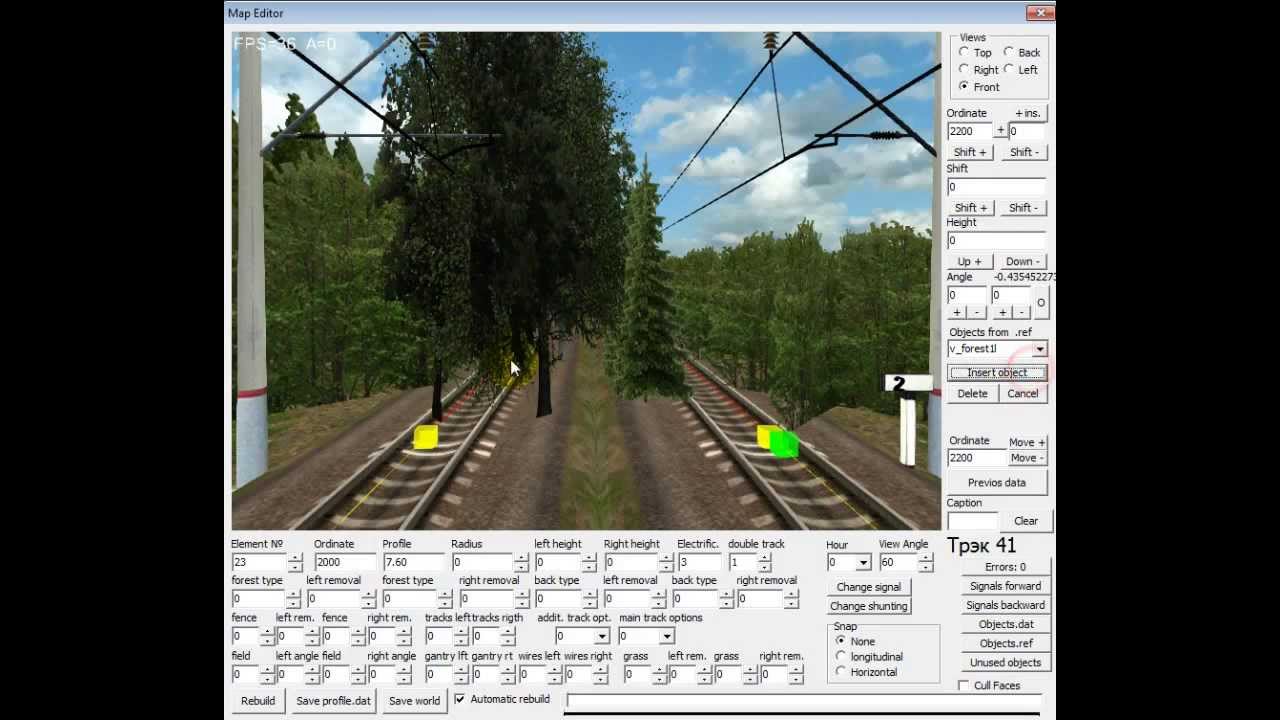Click into the Element № field
This screenshot has height=720, width=1280.
(x=259, y=562)
